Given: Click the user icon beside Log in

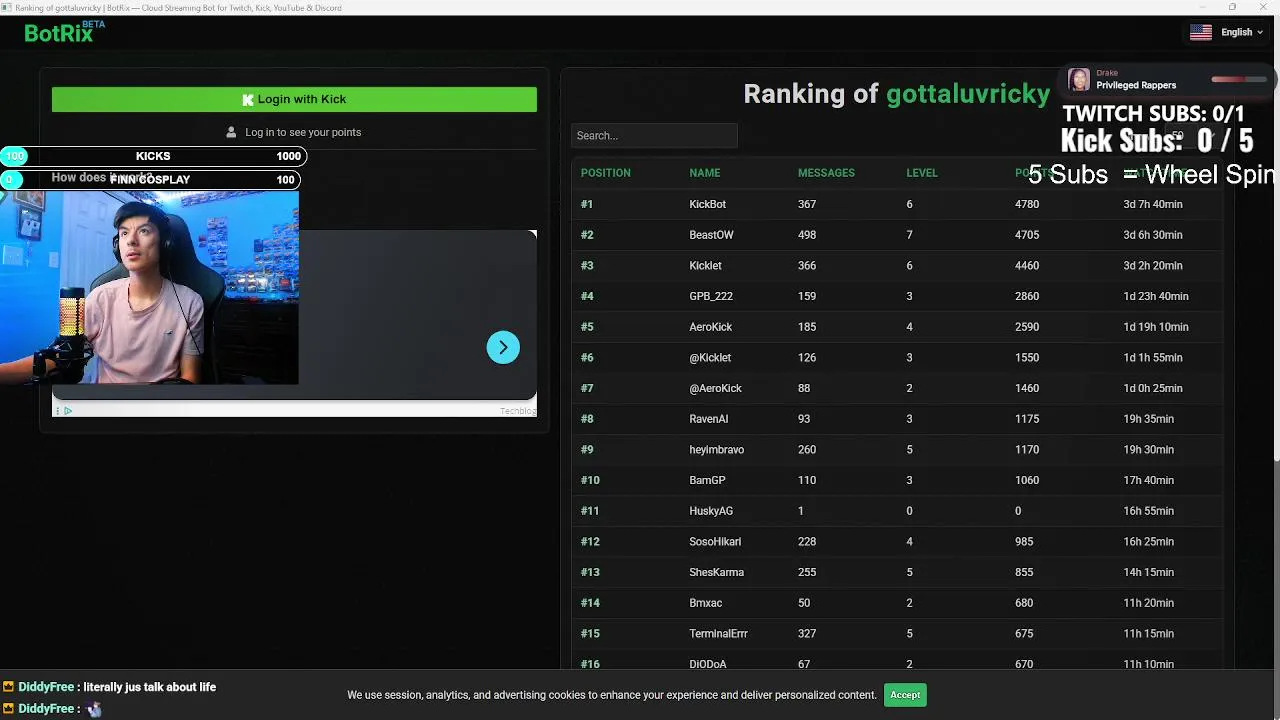Looking at the screenshot, I should [x=232, y=132].
